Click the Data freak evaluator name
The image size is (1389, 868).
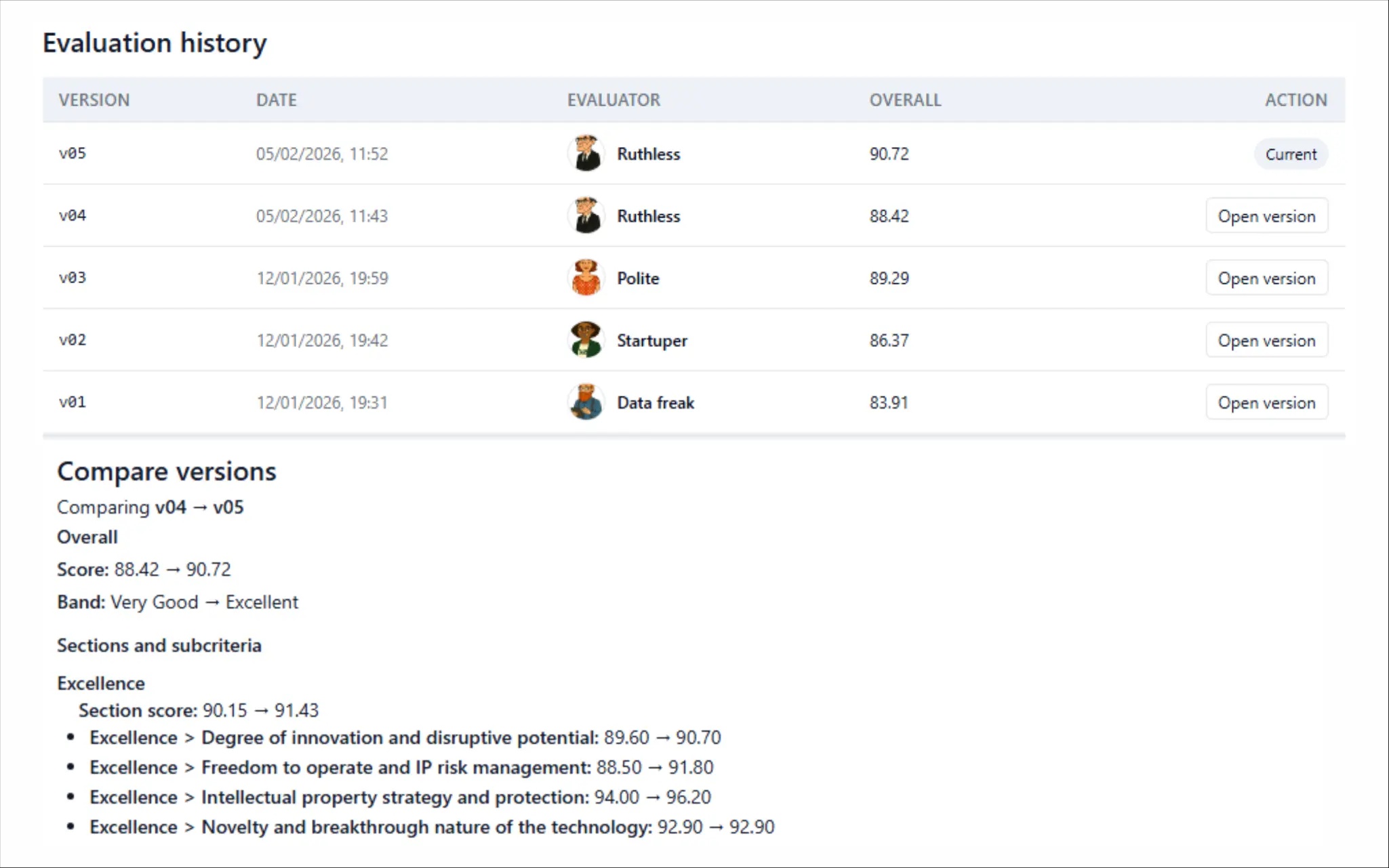(x=656, y=403)
